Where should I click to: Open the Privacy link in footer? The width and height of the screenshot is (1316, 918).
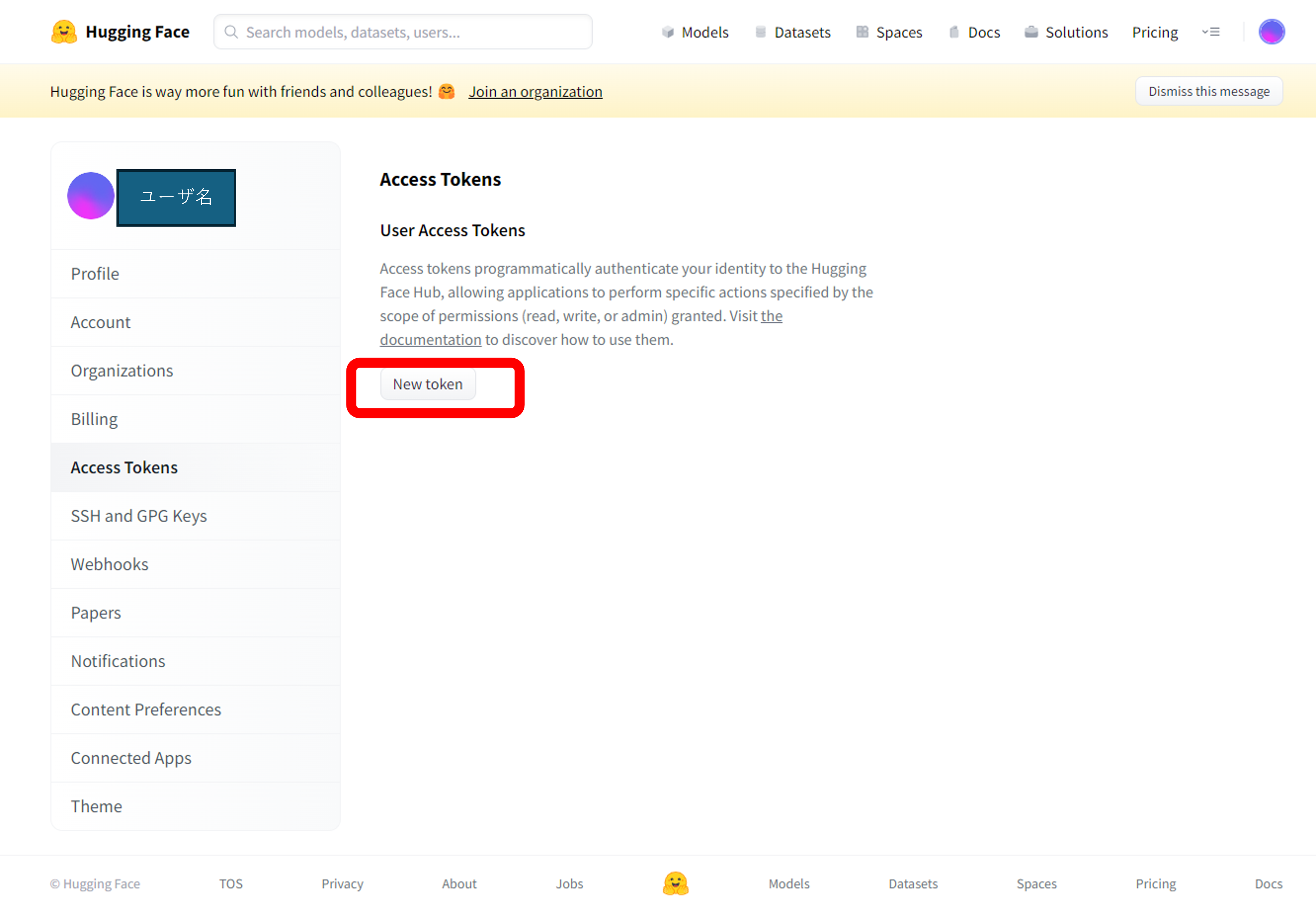(x=342, y=884)
